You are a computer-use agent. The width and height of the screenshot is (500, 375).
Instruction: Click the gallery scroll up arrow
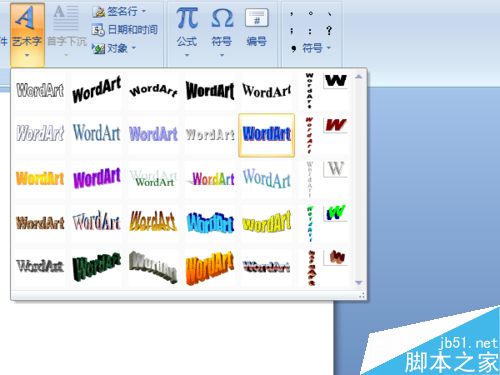click(359, 77)
